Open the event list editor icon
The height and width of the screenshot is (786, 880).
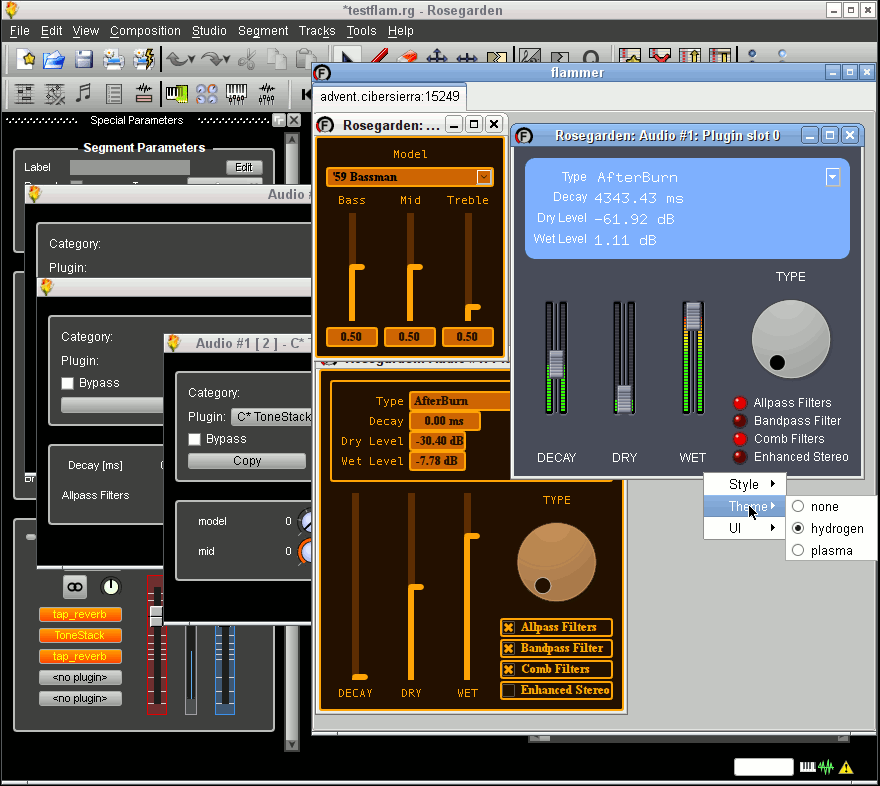[x=114, y=94]
